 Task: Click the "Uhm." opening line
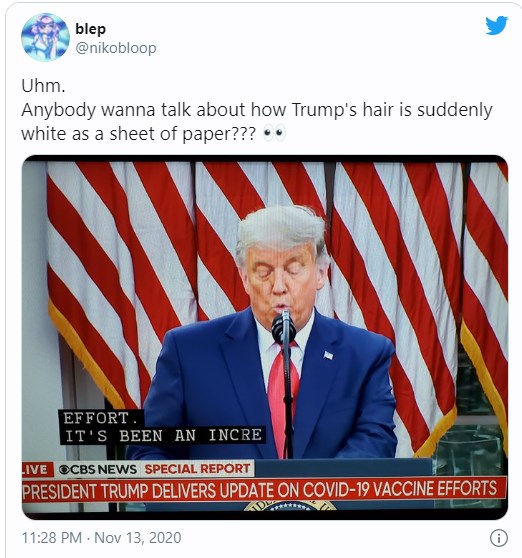[43, 86]
